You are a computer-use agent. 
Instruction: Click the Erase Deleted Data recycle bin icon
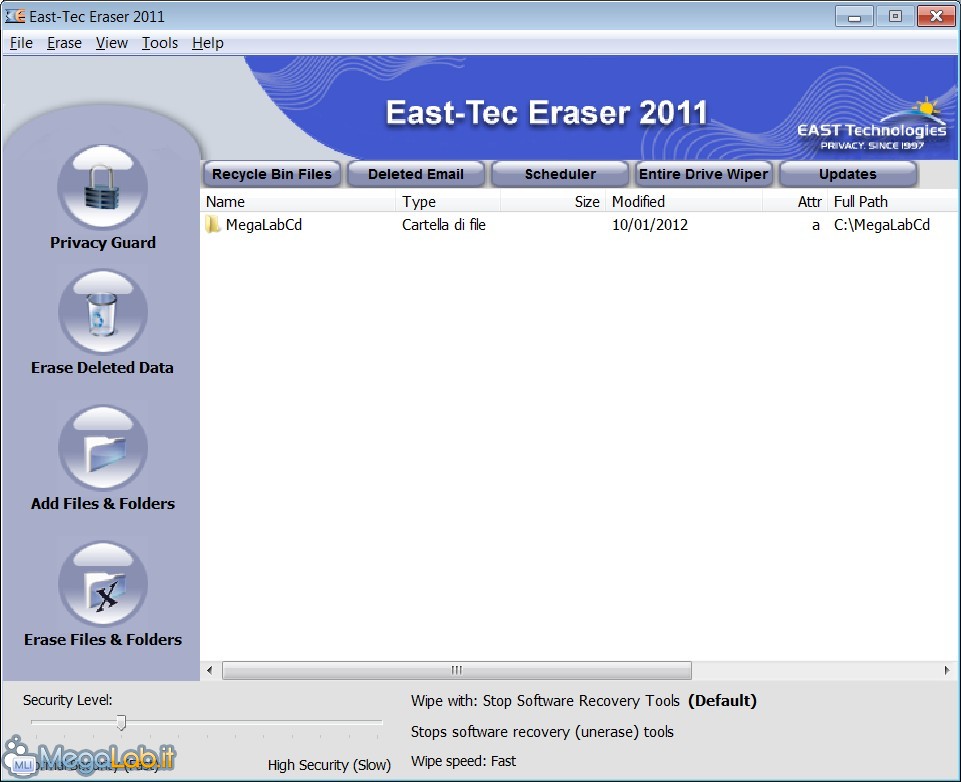(x=102, y=312)
